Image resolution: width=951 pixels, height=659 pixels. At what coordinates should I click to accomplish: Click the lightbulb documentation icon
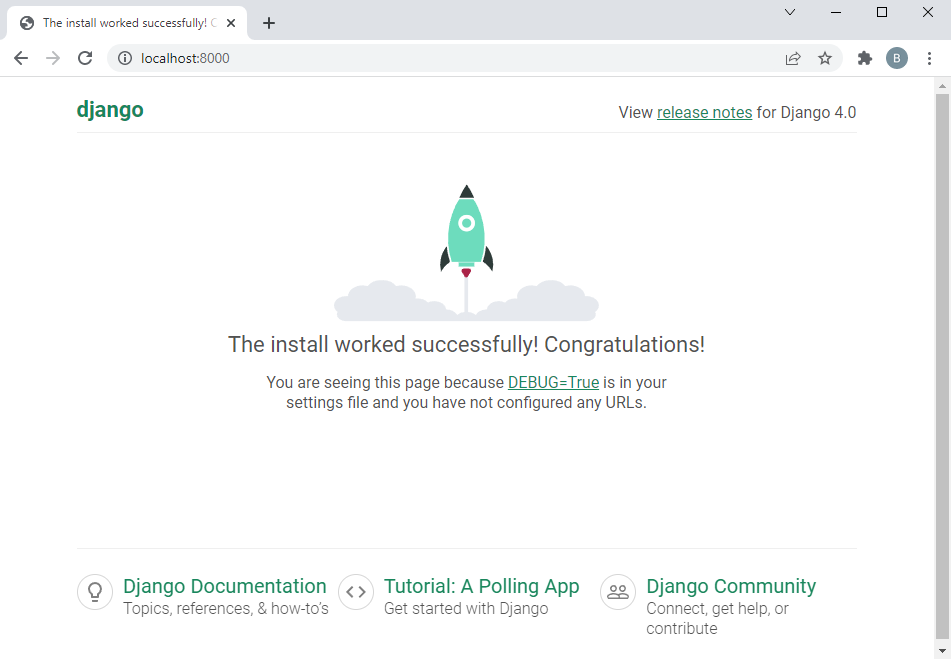pos(95,592)
